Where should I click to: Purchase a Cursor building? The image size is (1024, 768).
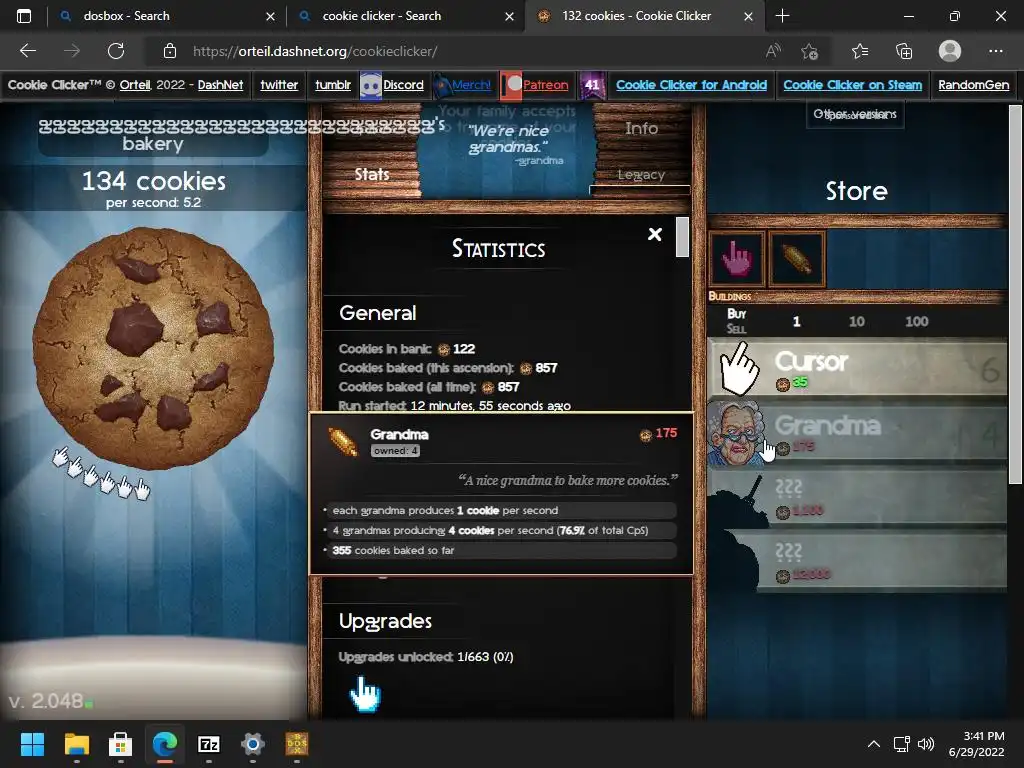(857, 368)
